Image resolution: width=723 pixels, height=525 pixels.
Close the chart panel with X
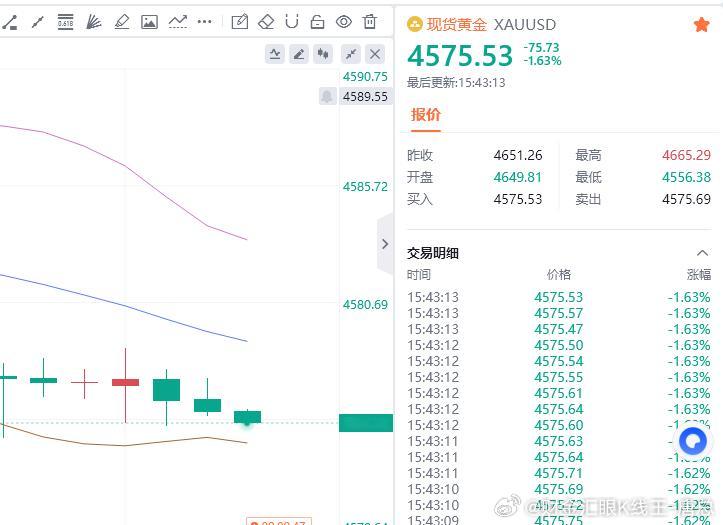pyautogui.click(x=375, y=54)
